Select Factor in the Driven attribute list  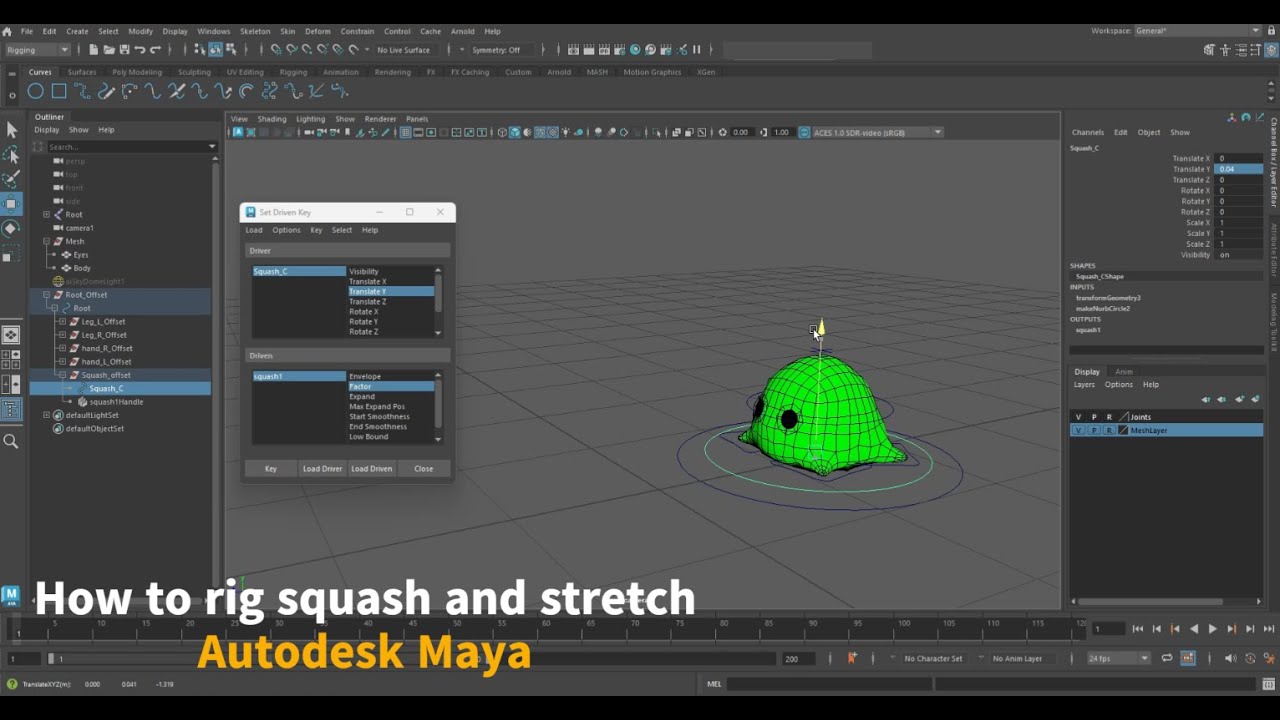click(x=390, y=386)
